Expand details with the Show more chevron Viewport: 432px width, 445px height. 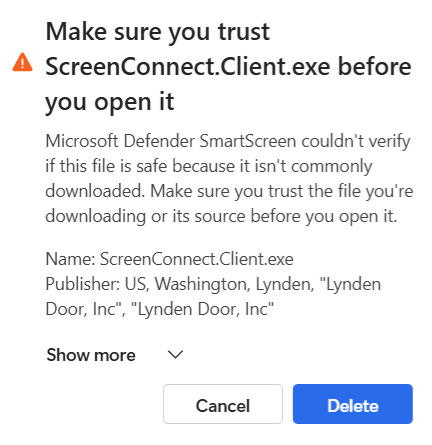tap(175, 355)
